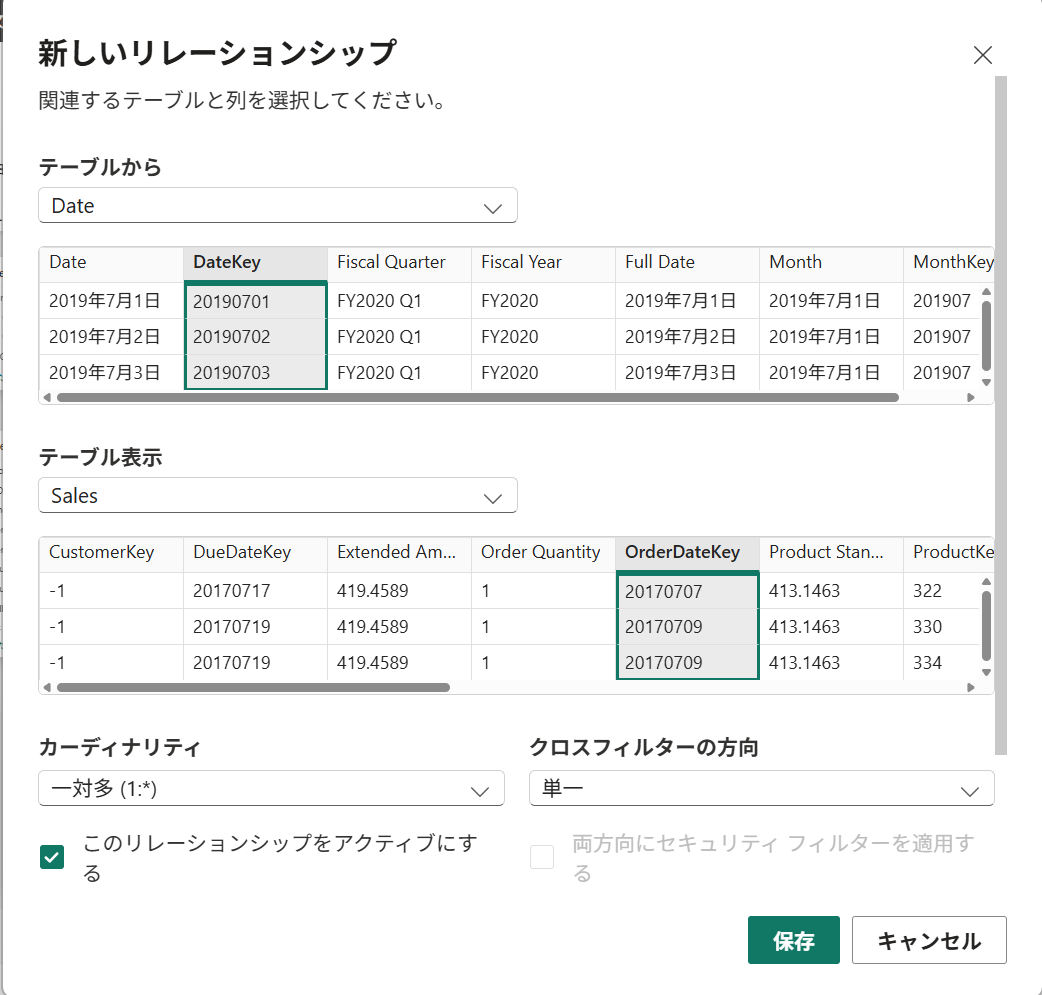Click the 20190703 DateKey cell
This screenshot has height=995, width=1042.
(255, 373)
